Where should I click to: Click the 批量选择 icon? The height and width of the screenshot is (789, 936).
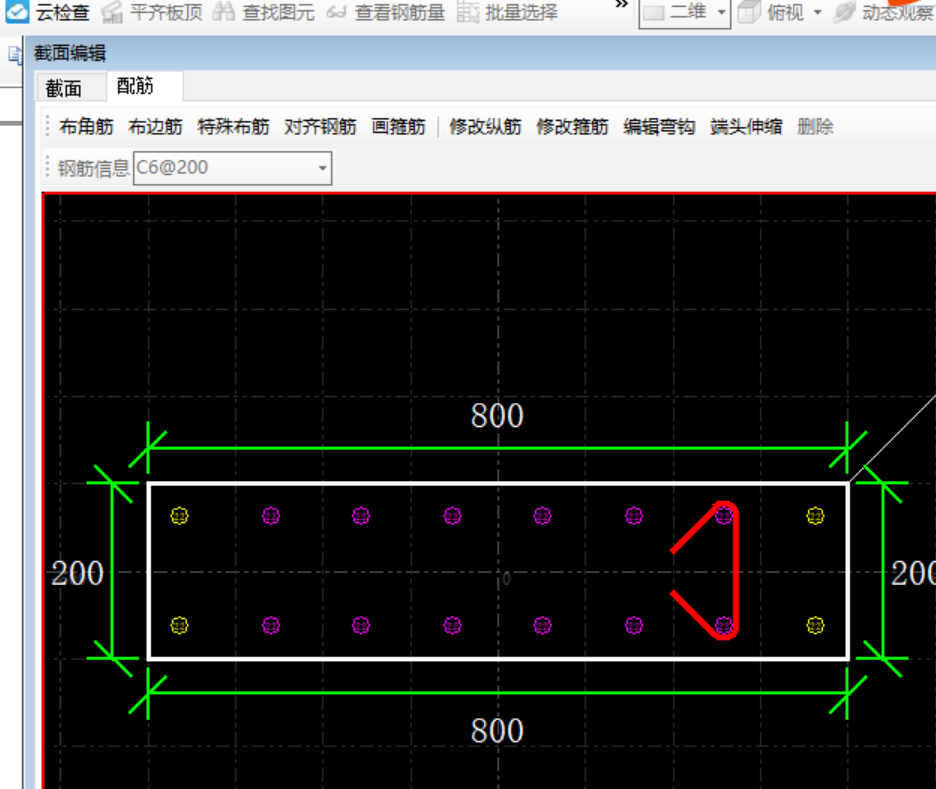(x=467, y=12)
